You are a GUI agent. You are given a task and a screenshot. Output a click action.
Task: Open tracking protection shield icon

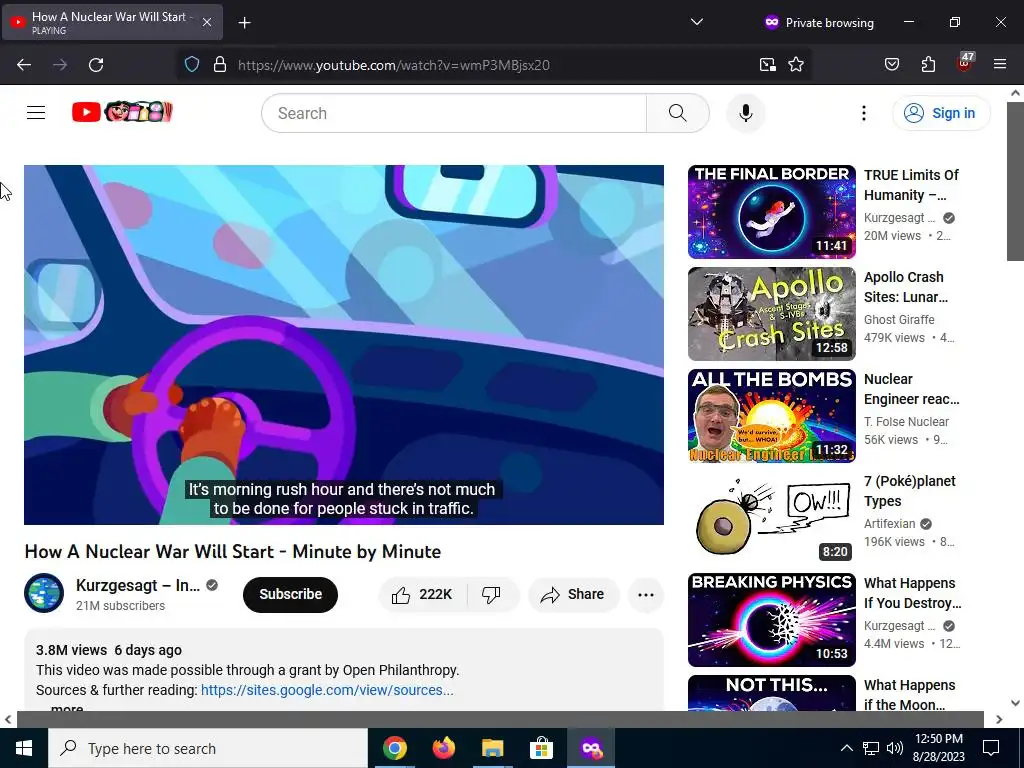(x=191, y=65)
